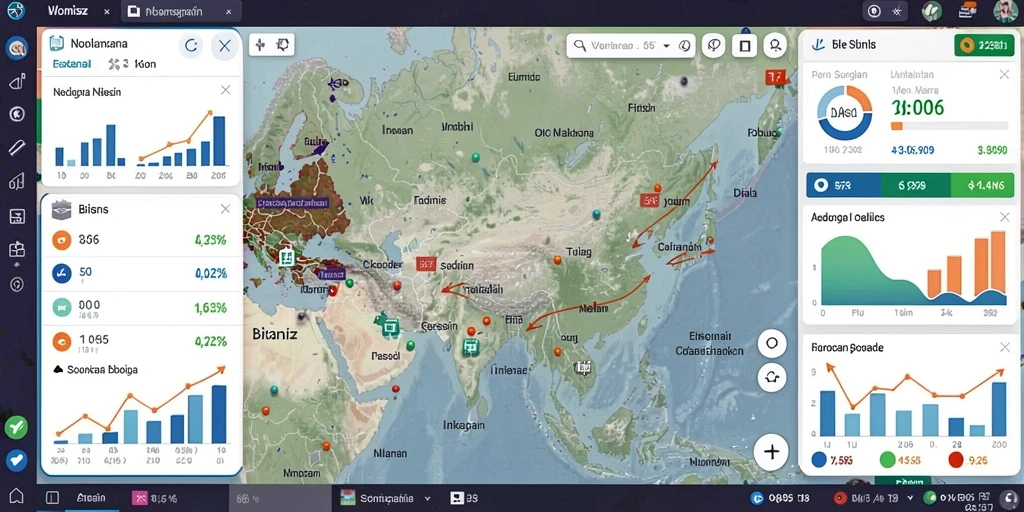Image resolution: width=1024 pixels, height=512 pixels.
Task: Click the DAsa donut chart
Action: (844, 112)
